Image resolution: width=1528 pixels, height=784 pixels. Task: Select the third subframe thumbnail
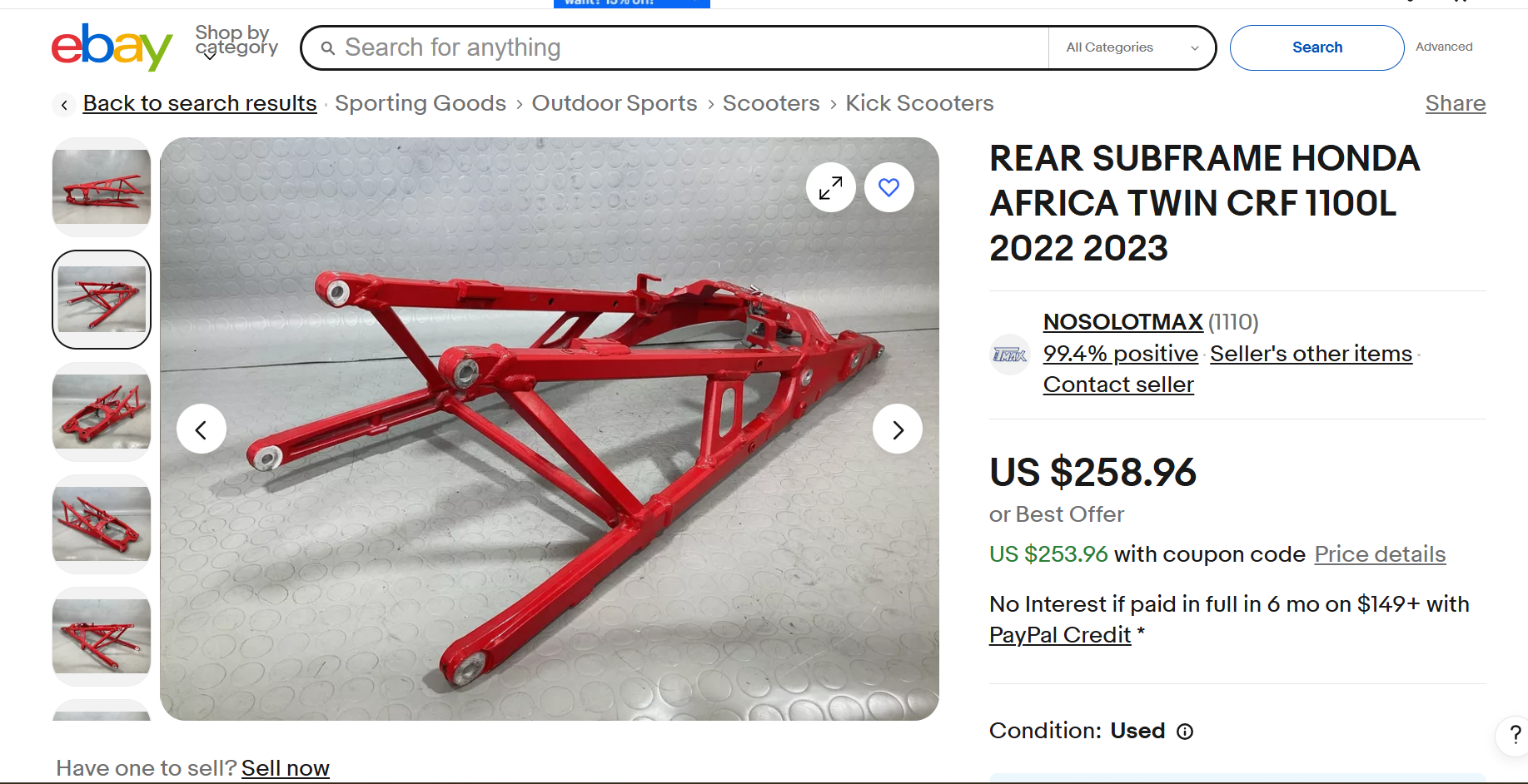pos(102,412)
